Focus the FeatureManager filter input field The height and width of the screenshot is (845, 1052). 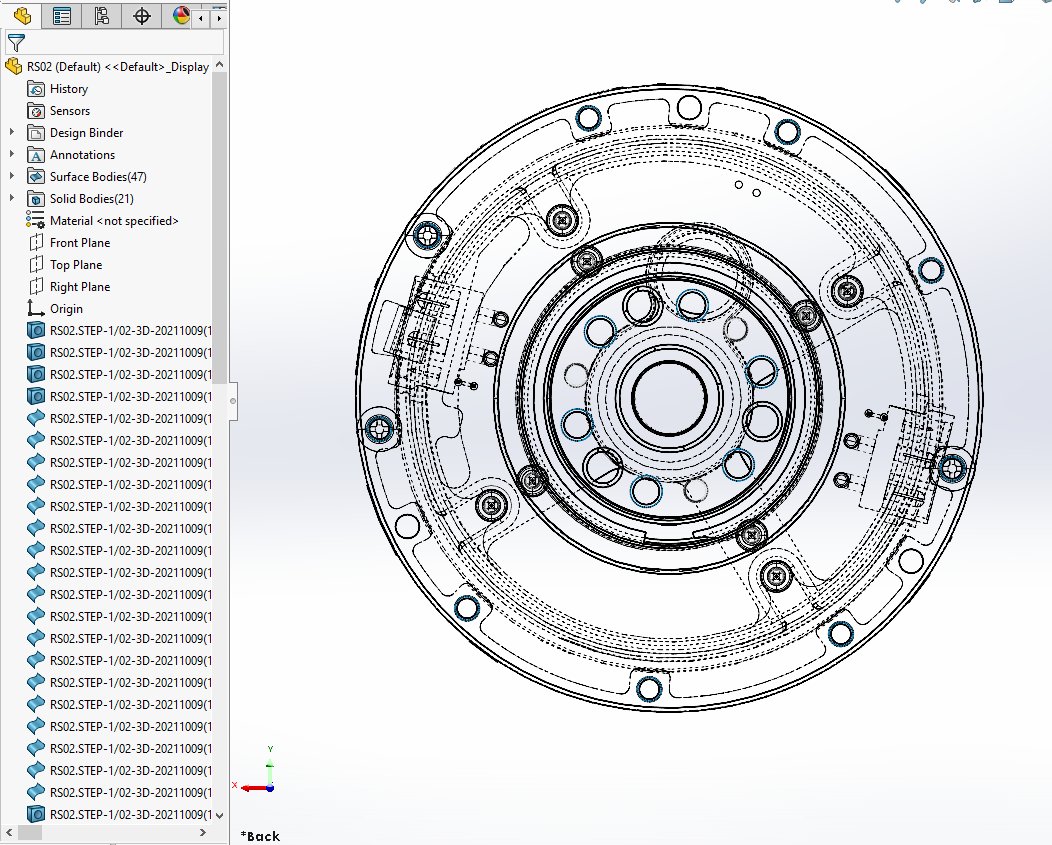(x=114, y=42)
